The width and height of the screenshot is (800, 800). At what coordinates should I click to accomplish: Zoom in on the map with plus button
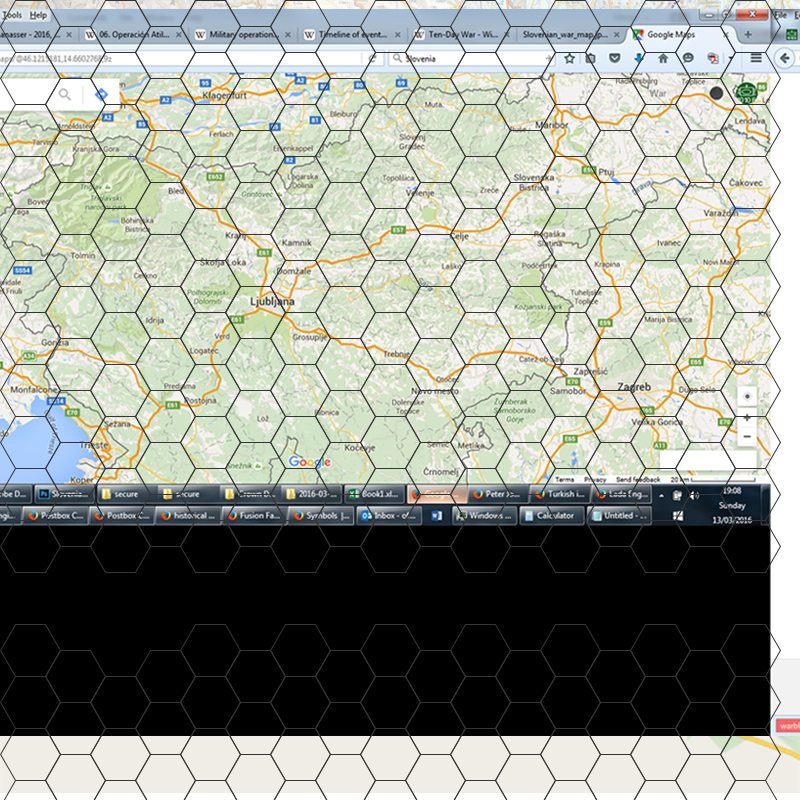click(747, 417)
